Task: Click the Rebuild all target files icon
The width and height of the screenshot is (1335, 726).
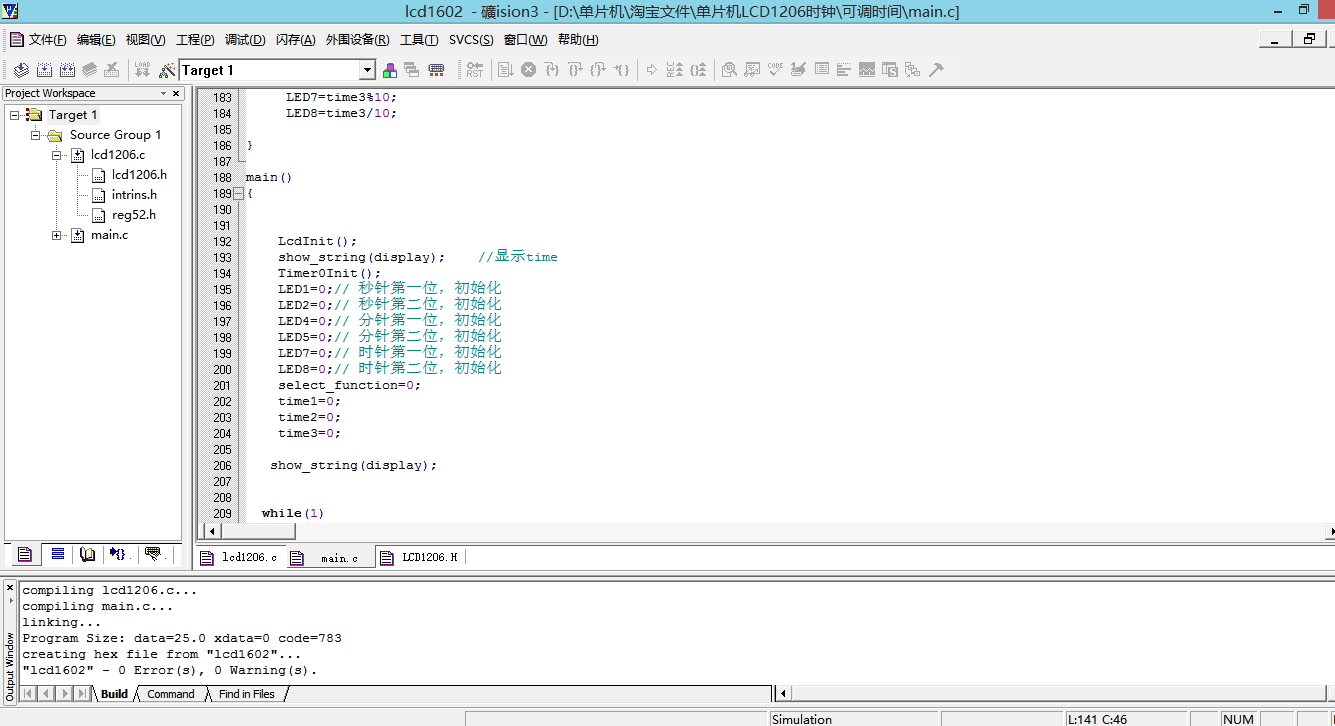Action: pyautogui.click(x=67, y=70)
